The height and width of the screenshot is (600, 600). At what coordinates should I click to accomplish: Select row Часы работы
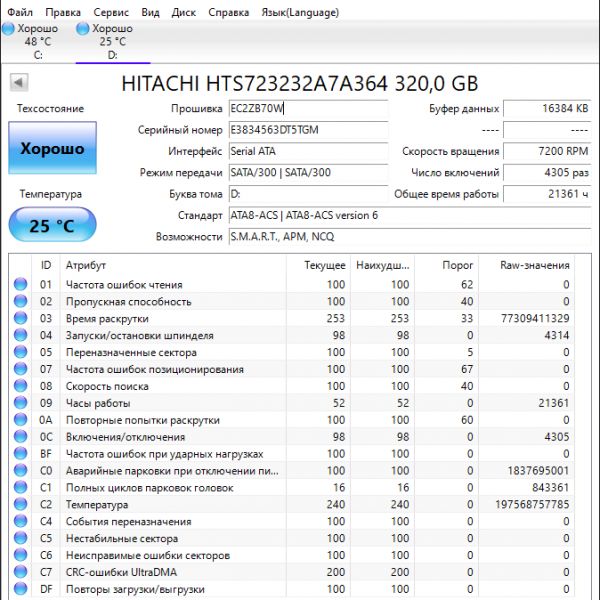point(292,403)
